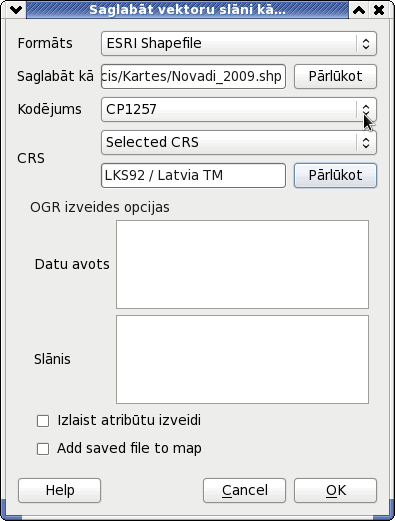Click the Help button
The width and height of the screenshot is (395, 521).
(59, 490)
